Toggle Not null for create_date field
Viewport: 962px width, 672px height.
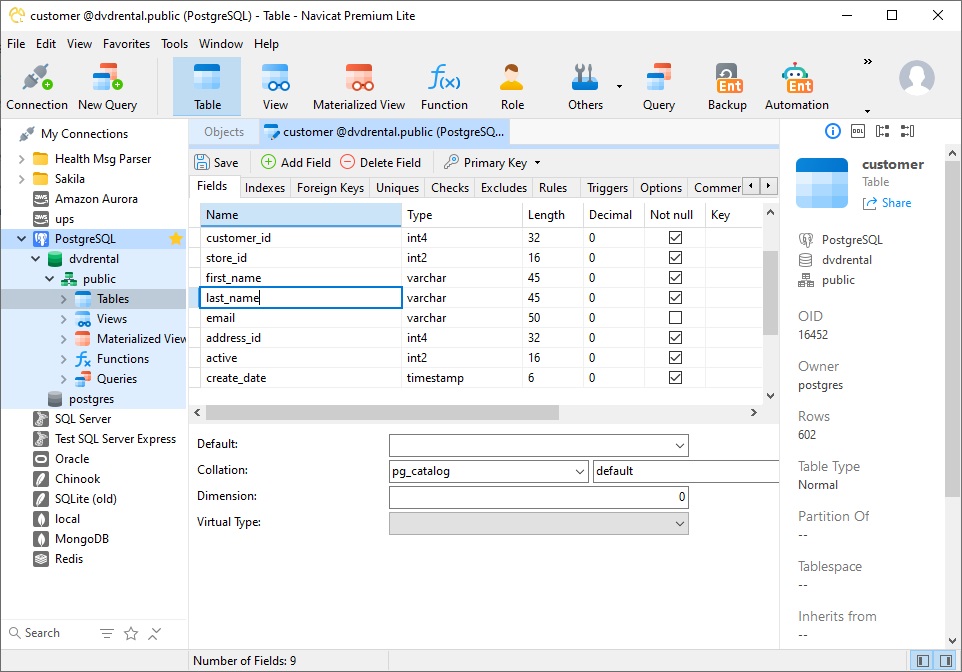click(x=675, y=377)
